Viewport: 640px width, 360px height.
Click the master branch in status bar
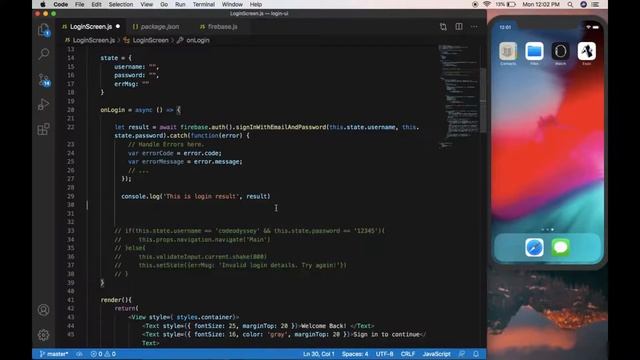(54, 354)
